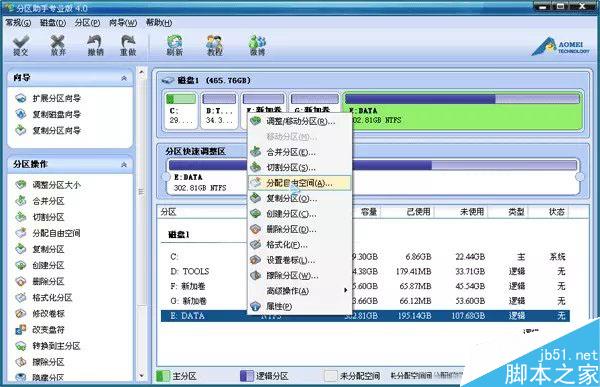Select 合并分区 in the sidebar
The image size is (600, 387).
40,201
